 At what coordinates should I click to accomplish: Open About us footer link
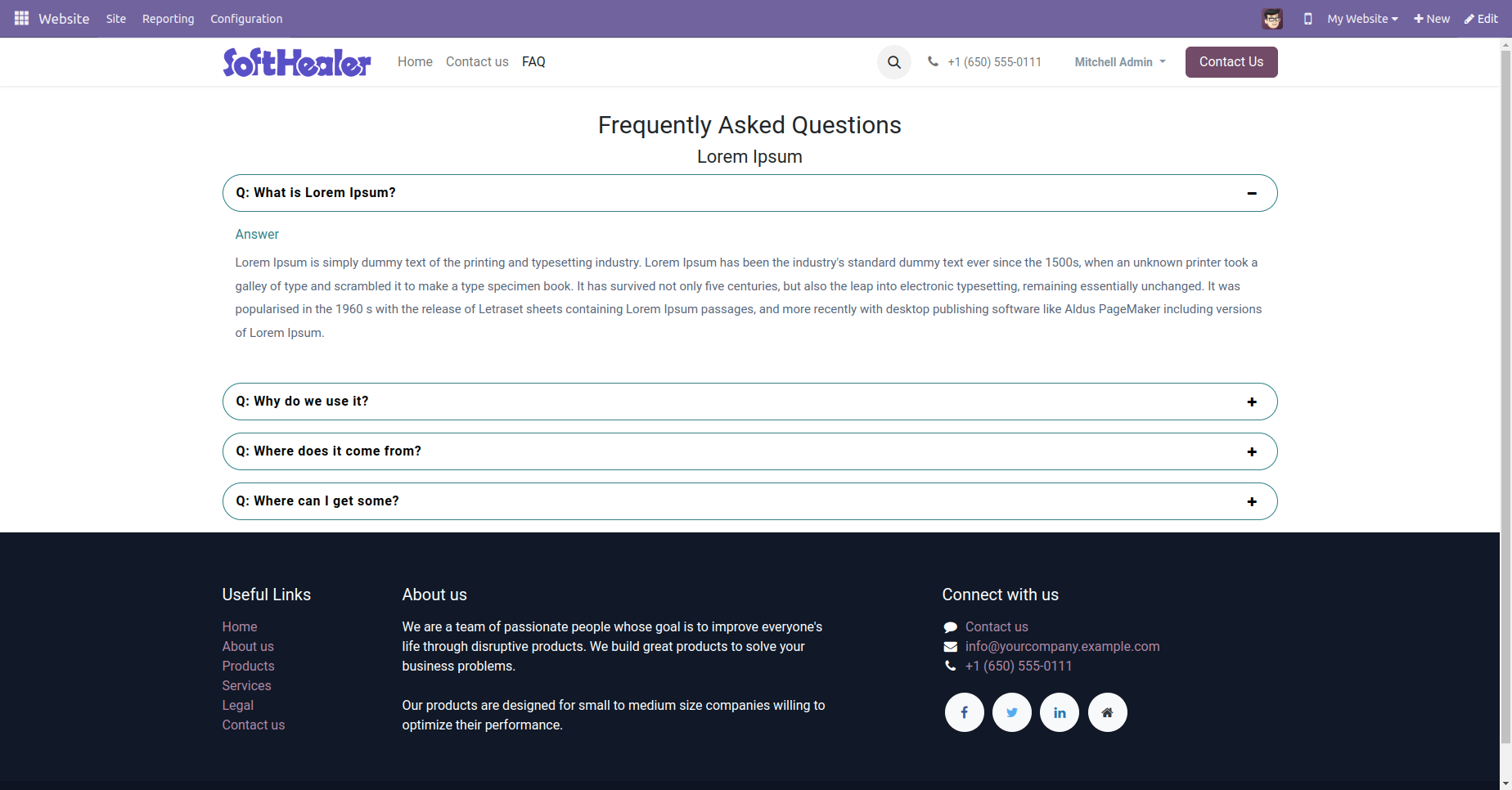point(248,647)
